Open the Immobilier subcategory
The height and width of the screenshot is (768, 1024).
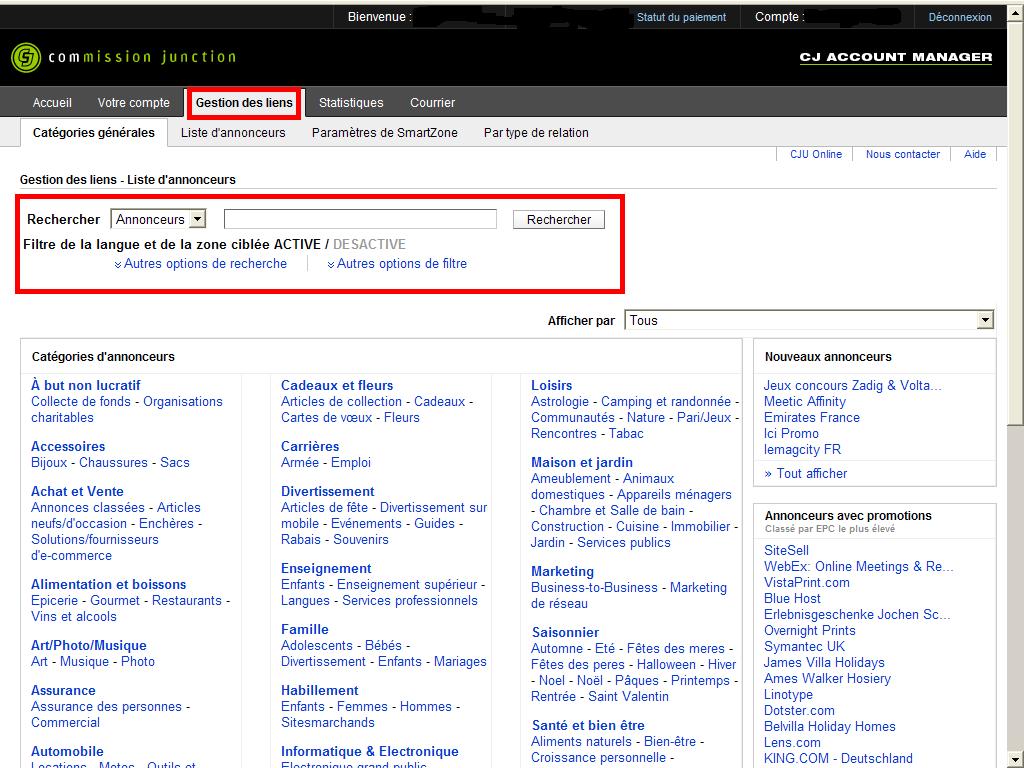pyautogui.click(x=700, y=526)
